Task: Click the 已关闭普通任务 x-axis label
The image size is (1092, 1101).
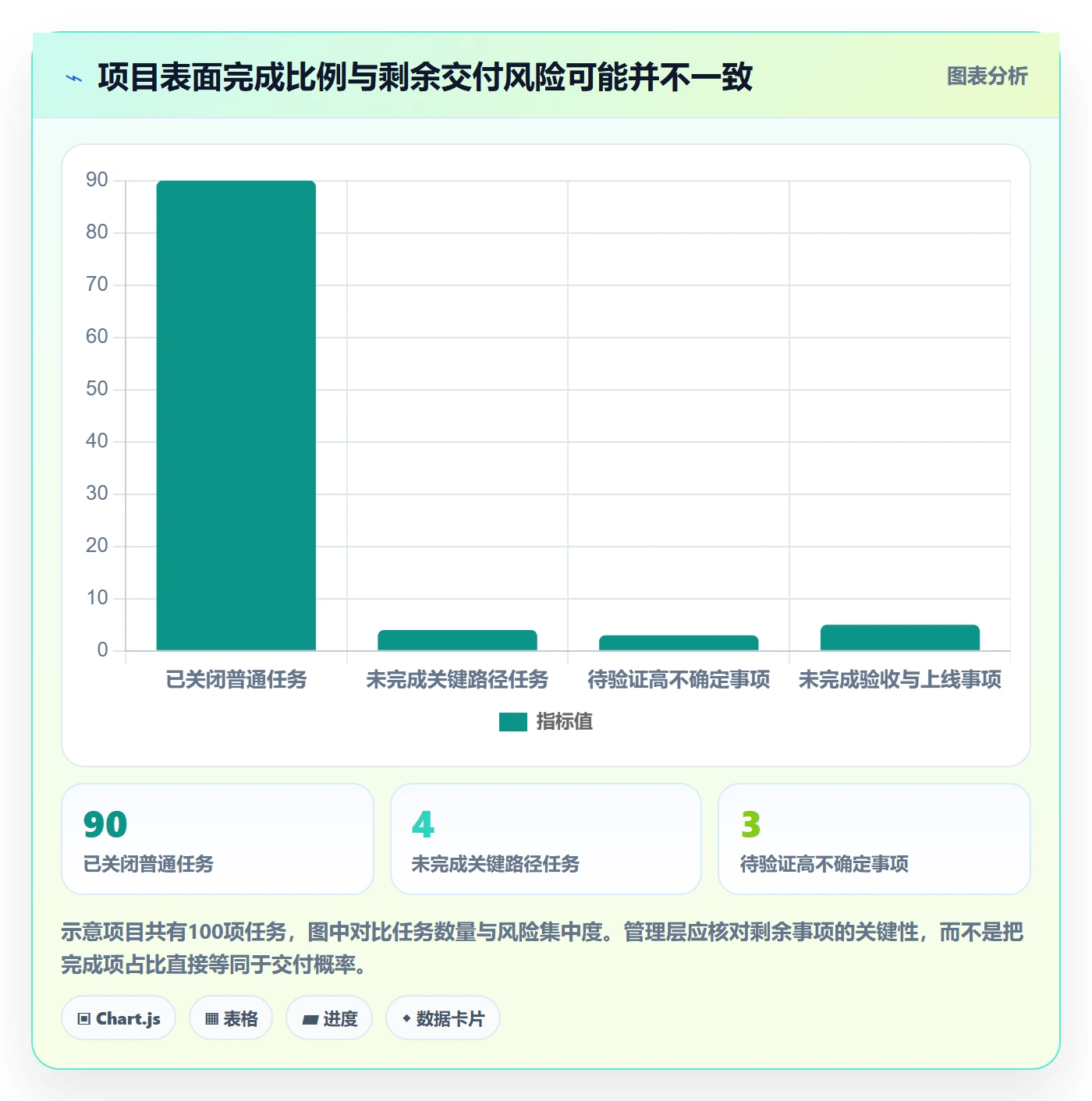Action: (236, 680)
